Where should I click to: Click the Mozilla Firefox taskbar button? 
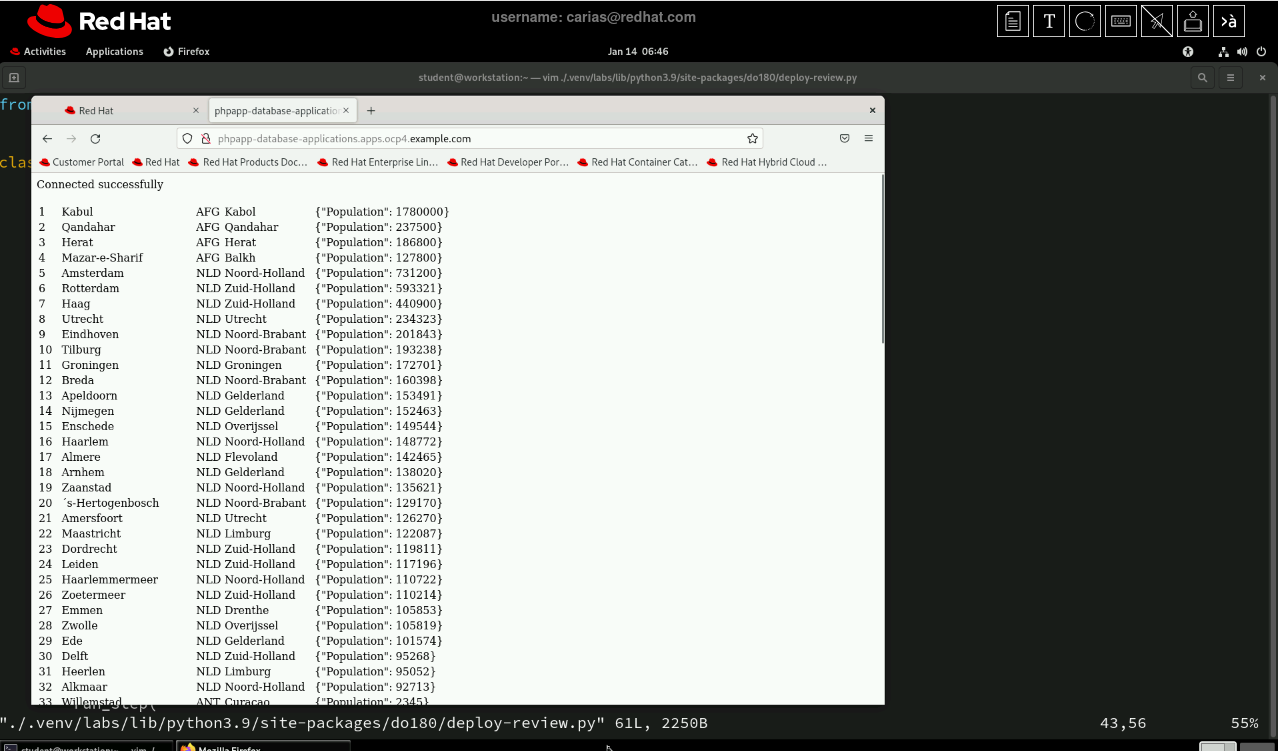(x=264, y=746)
